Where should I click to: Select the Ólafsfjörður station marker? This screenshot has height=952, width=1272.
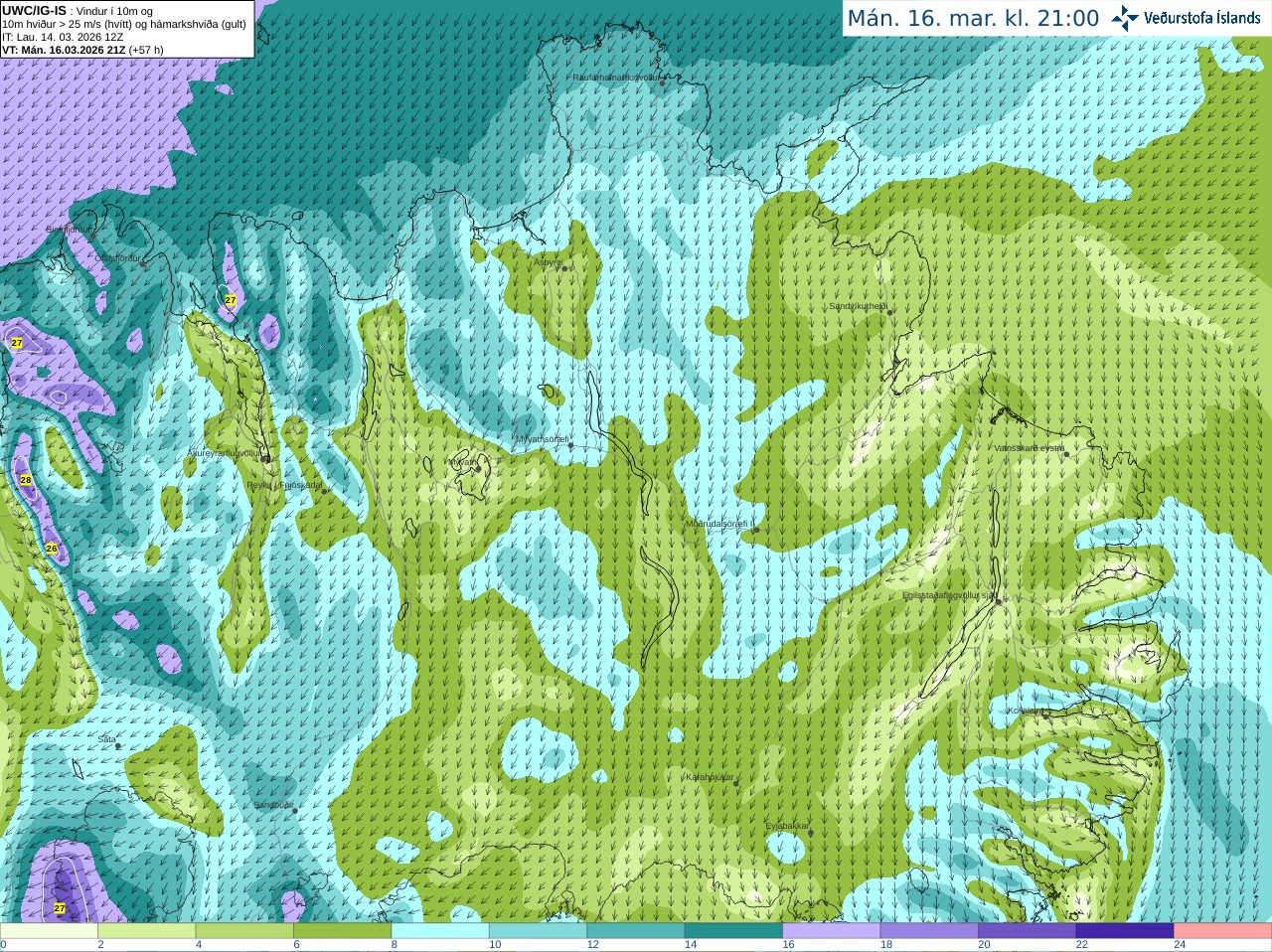tap(143, 264)
